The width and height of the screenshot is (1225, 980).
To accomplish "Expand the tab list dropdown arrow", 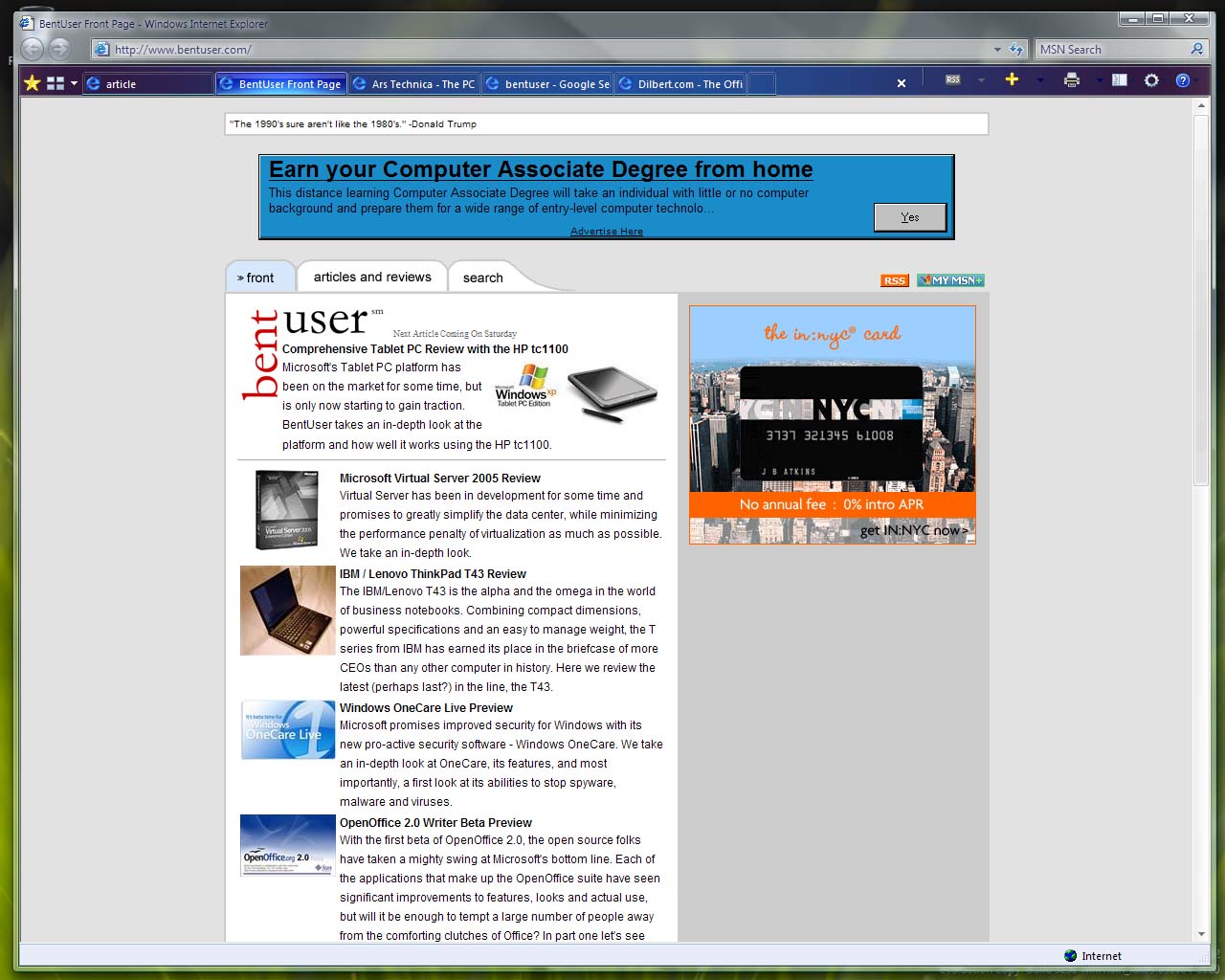I will 74,83.
